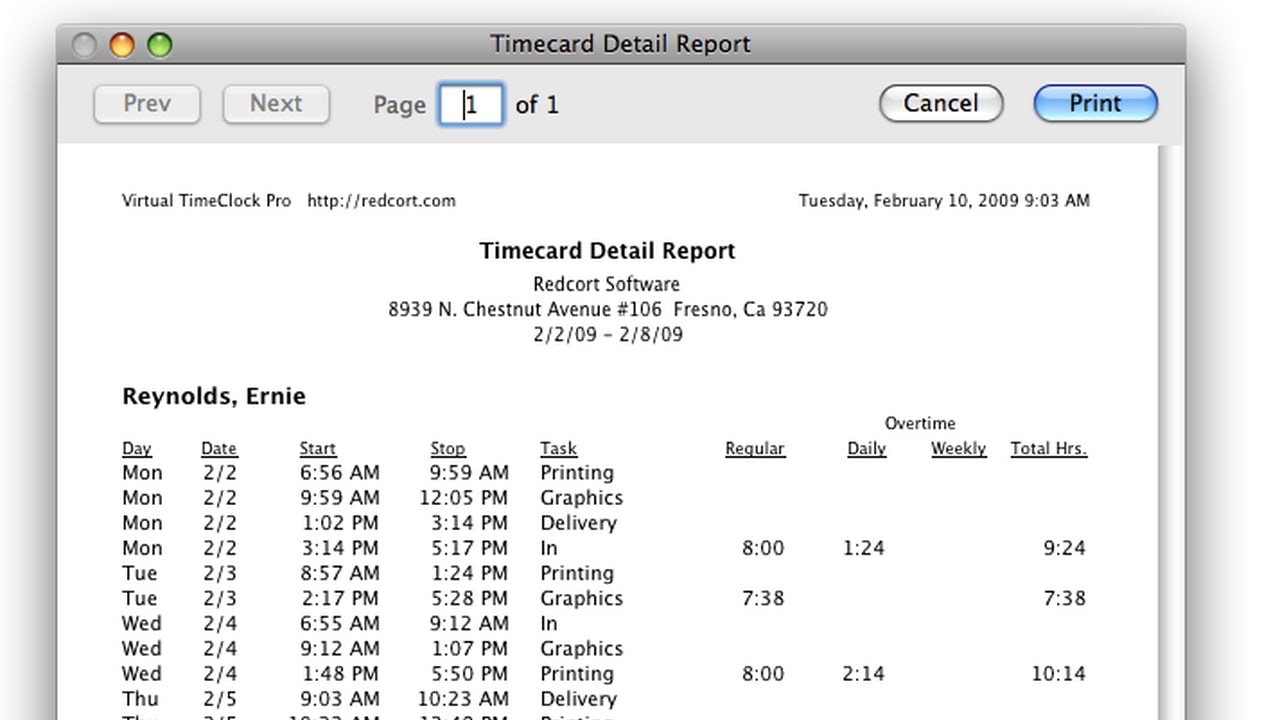This screenshot has height=720, width=1280.
Task: Focus the Page number field
Action: tap(471, 104)
